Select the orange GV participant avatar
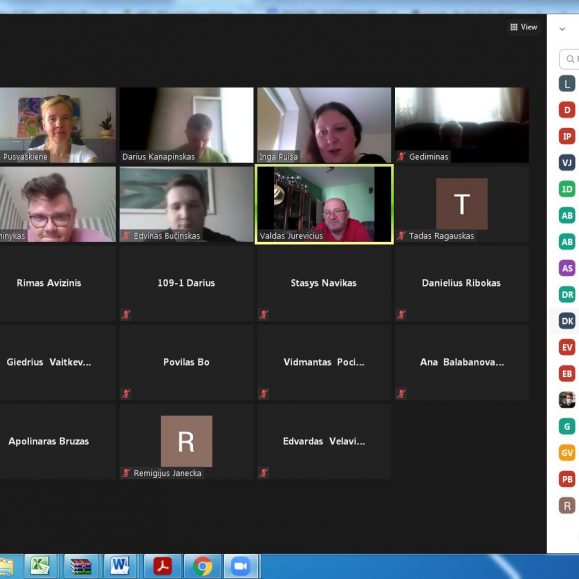Screen dimensions: 579x579 pos(567,453)
